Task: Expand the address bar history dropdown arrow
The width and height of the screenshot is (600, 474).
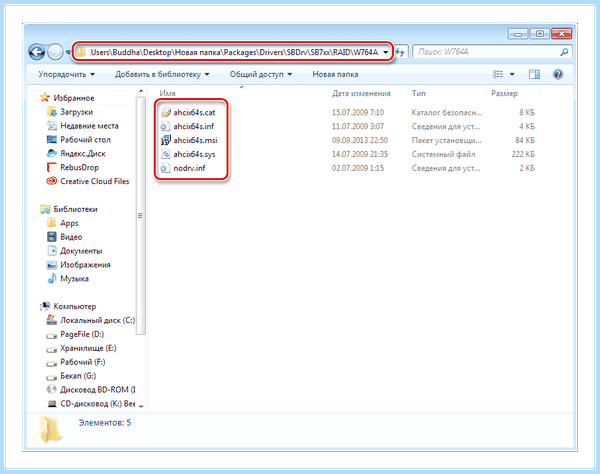Action: 386,52
